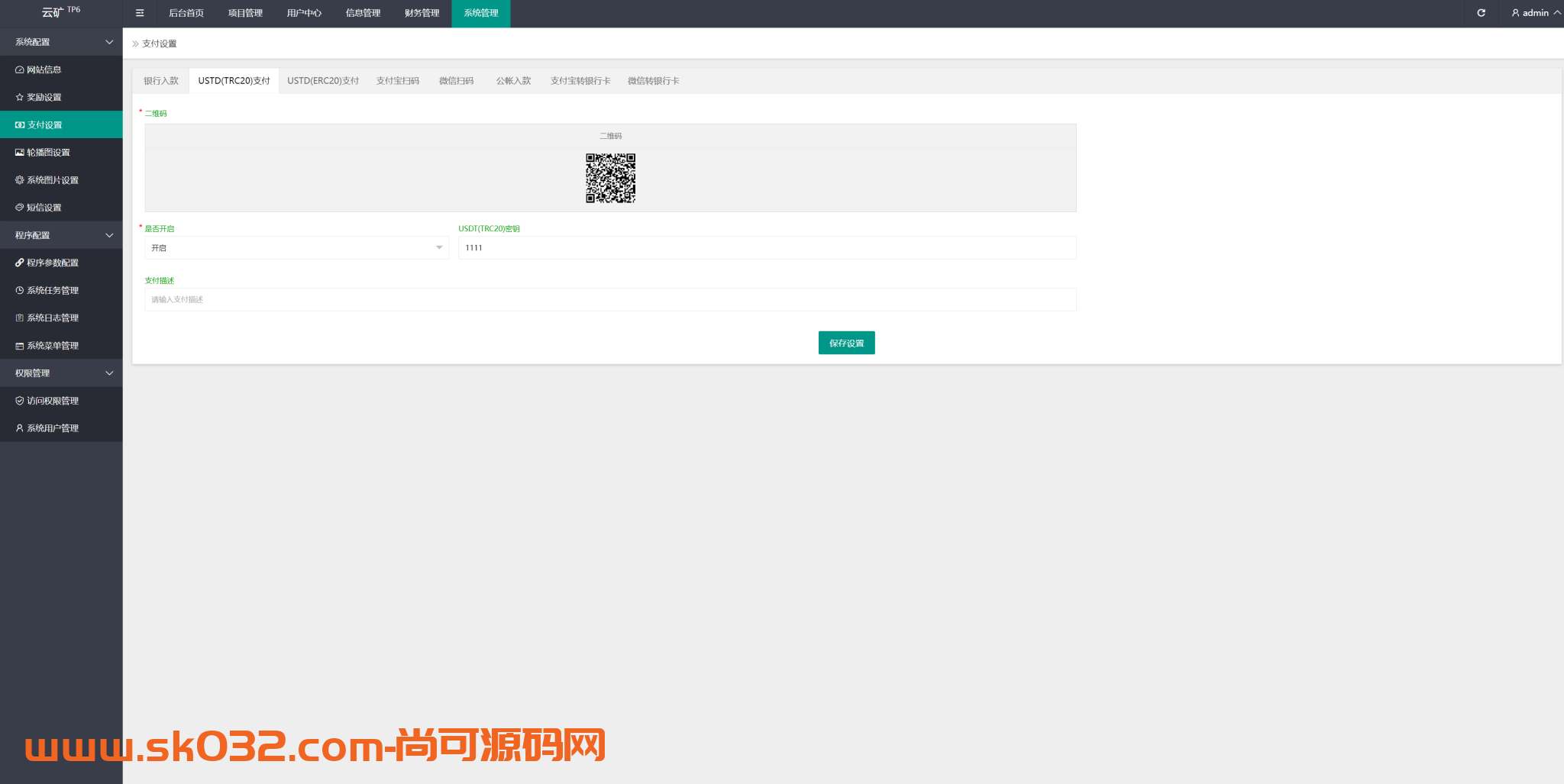Collapse the 权限管理 sidebar group
Viewport: 1564px width, 784px height.
pyautogui.click(x=61, y=373)
